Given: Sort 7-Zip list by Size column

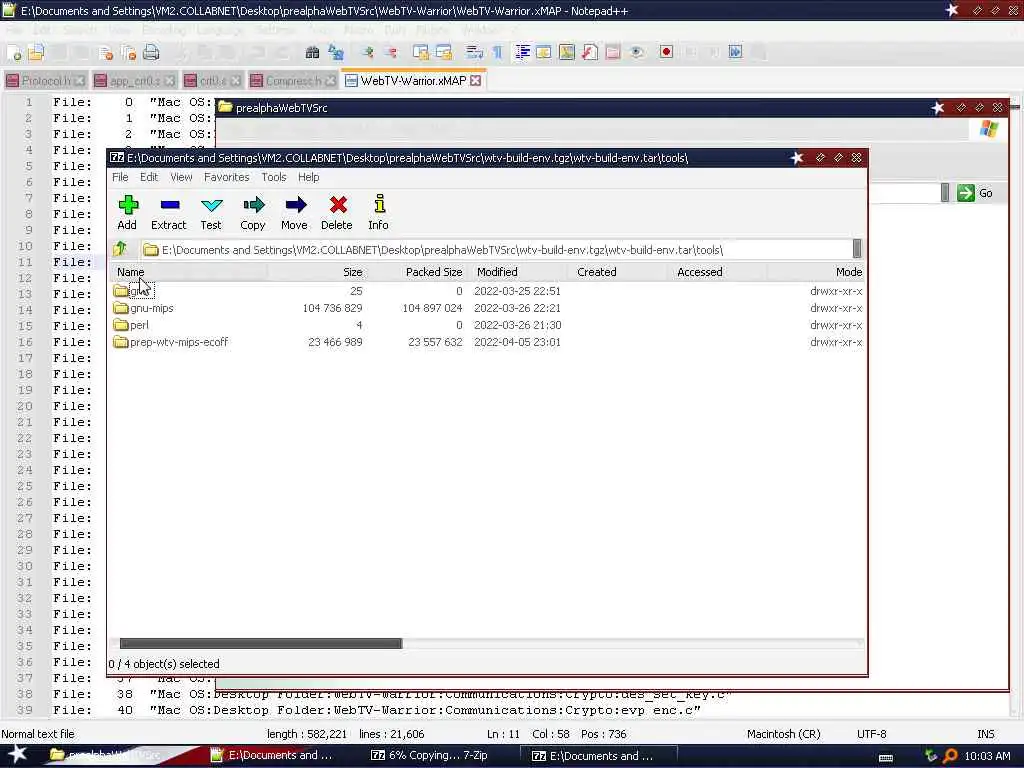Looking at the screenshot, I should point(317,272).
